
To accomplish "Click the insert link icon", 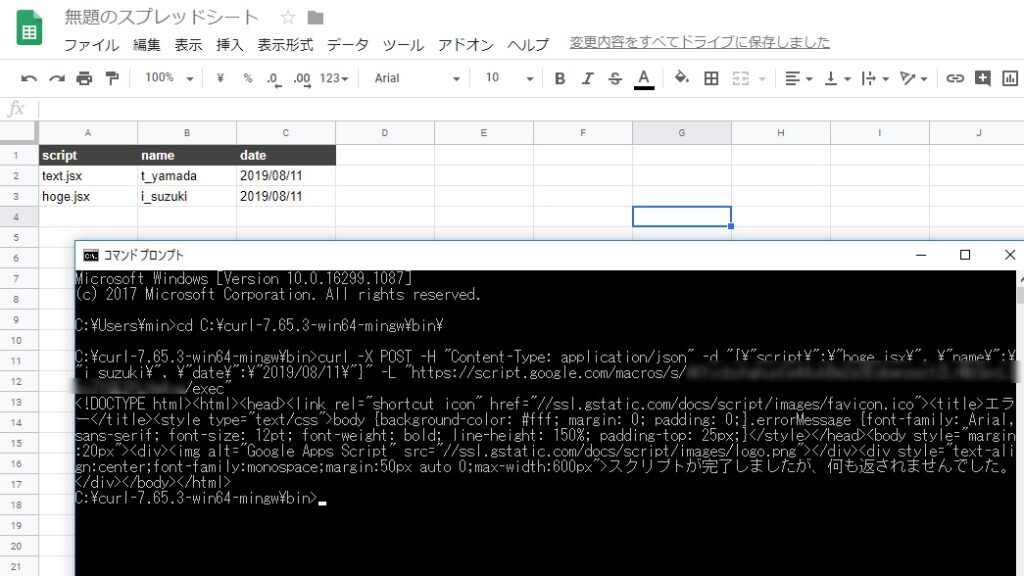I will (x=955, y=78).
